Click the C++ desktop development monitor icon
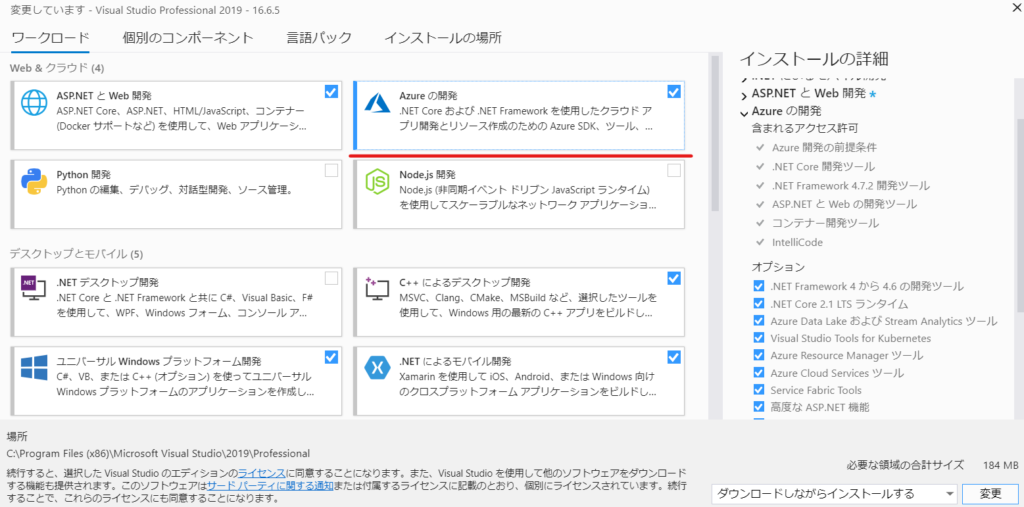 coord(377,287)
